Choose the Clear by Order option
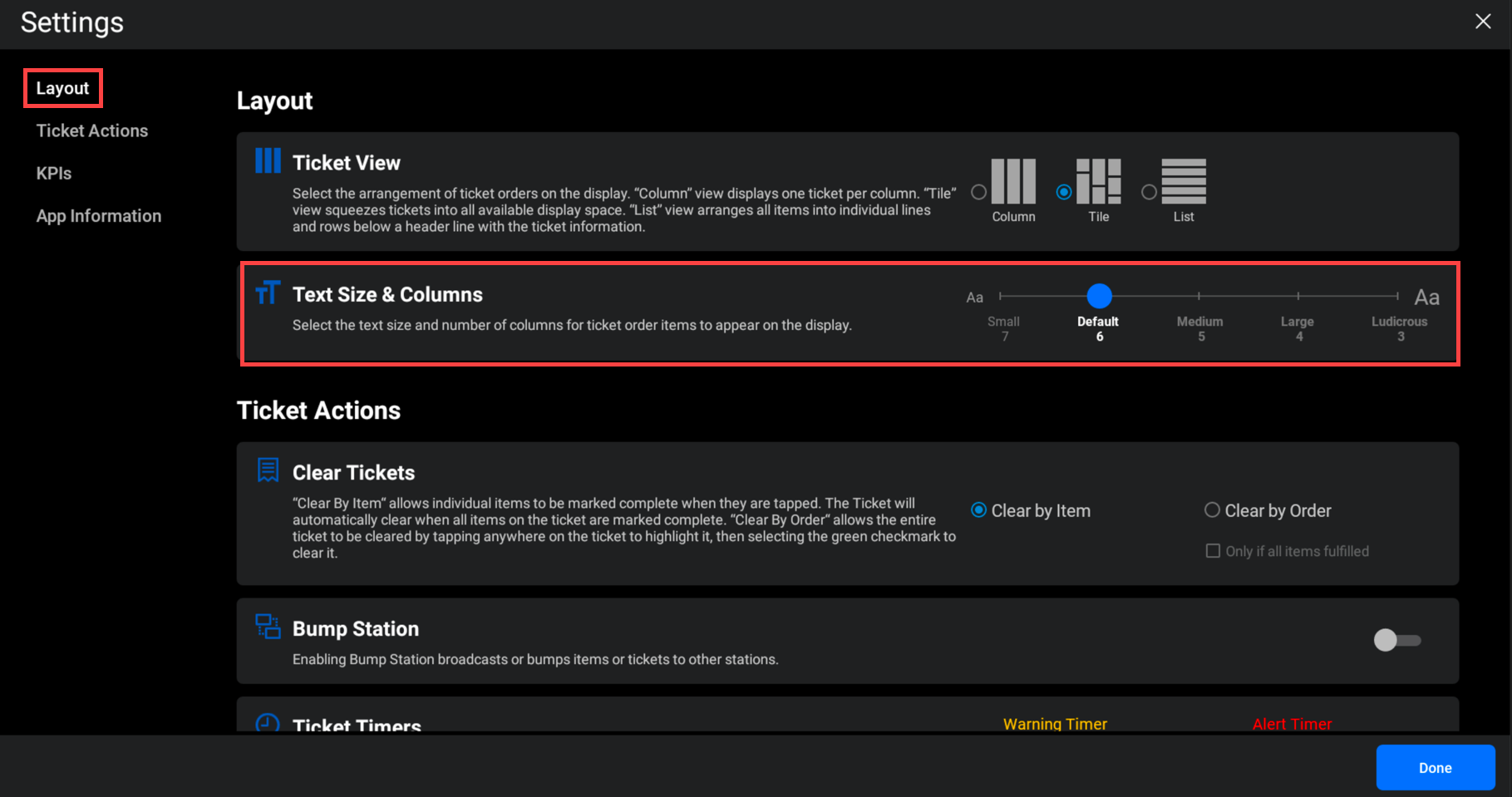Viewport: 1512px width, 797px height. pyautogui.click(x=1212, y=510)
